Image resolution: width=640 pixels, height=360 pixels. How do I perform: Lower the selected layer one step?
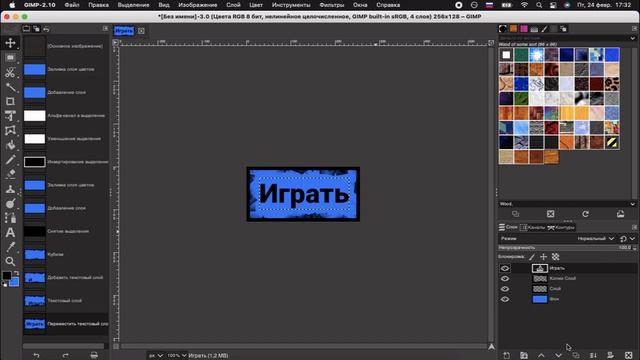click(x=558, y=356)
